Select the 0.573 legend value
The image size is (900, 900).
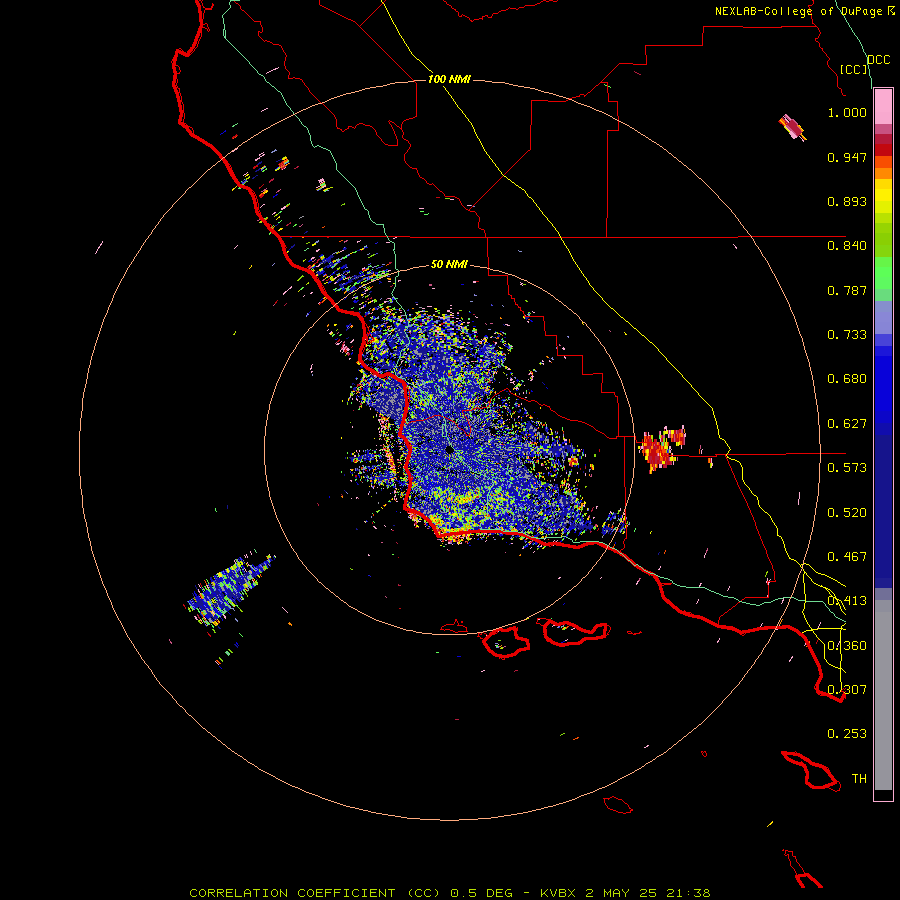pyautogui.click(x=847, y=468)
